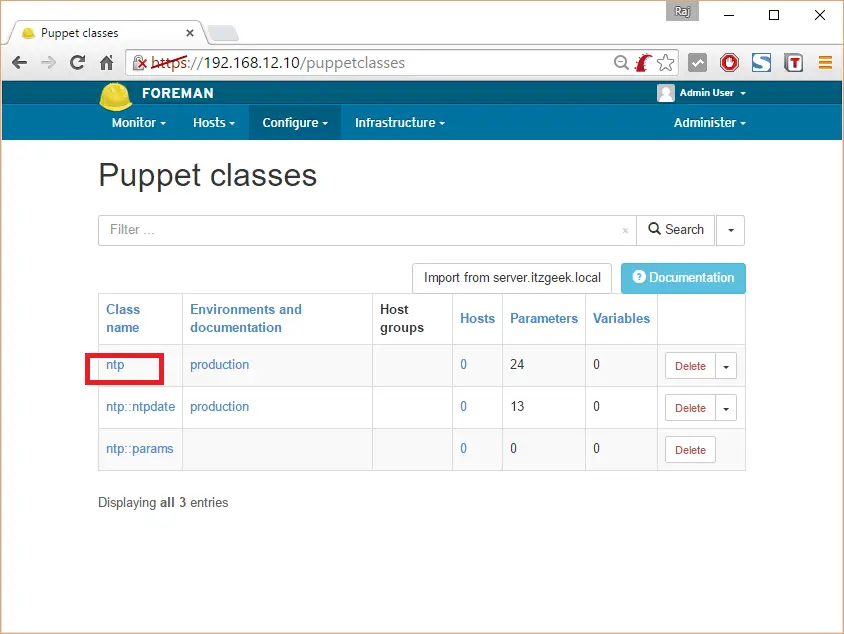This screenshot has height=634, width=844.
Task: Select the Puppet classes browser tab
Action: tap(106, 33)
